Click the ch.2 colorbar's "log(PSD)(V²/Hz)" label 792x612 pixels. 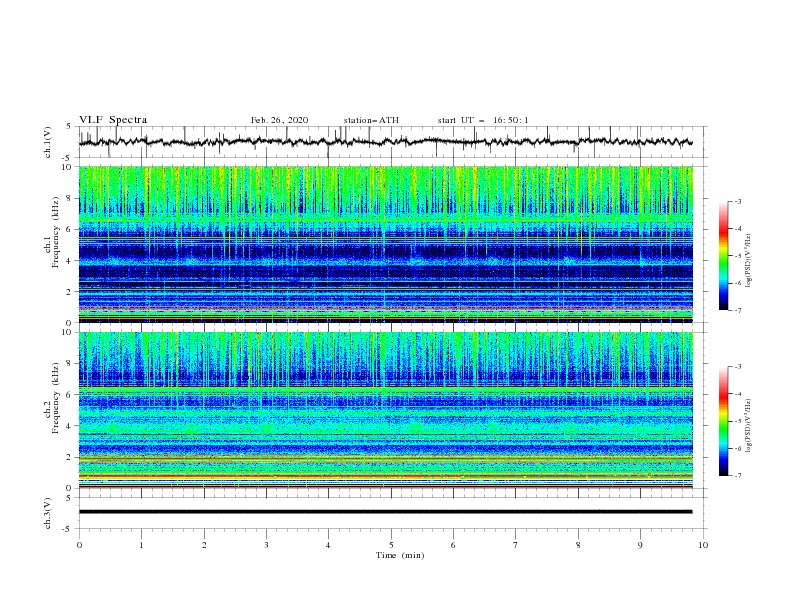point(748,426)
